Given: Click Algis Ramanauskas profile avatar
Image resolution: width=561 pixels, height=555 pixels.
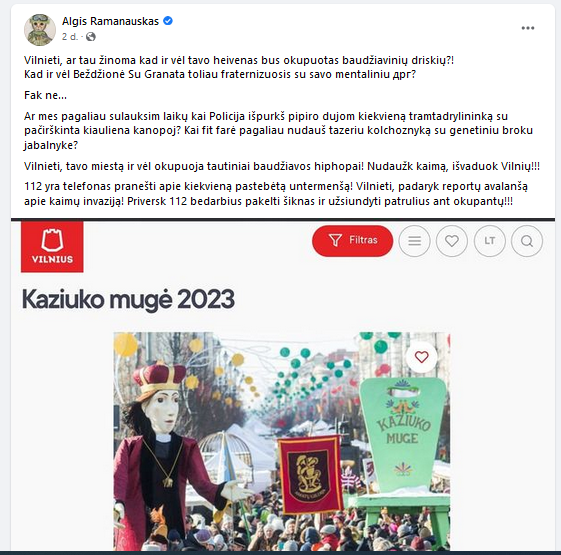Looking at the screenshot, I should click(x=40, y=30).
